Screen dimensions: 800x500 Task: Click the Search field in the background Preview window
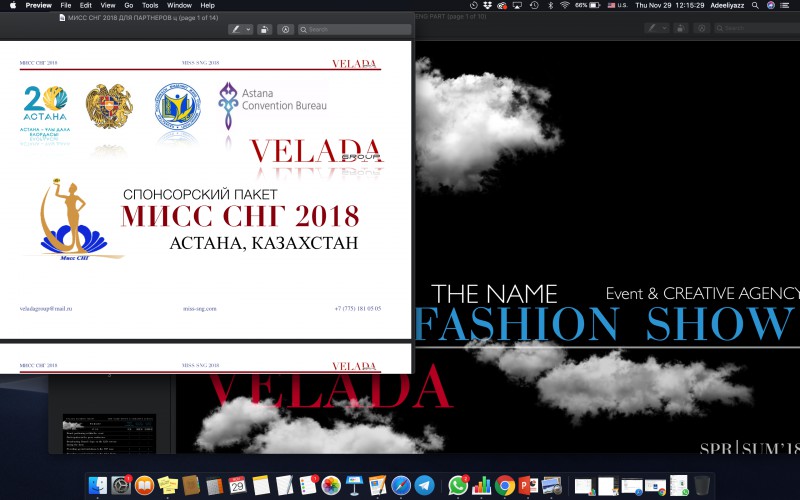(x=757, y=29)
